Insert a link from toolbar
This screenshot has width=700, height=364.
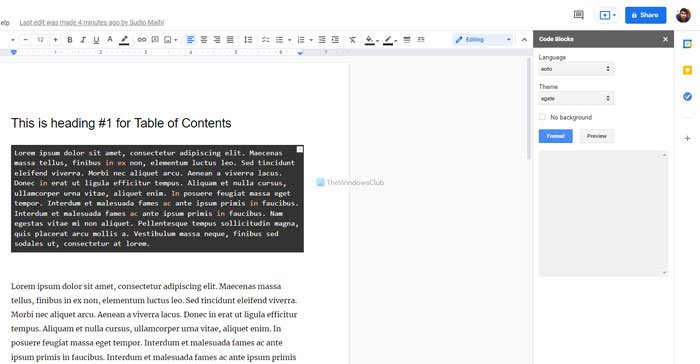tap(142, 40)
